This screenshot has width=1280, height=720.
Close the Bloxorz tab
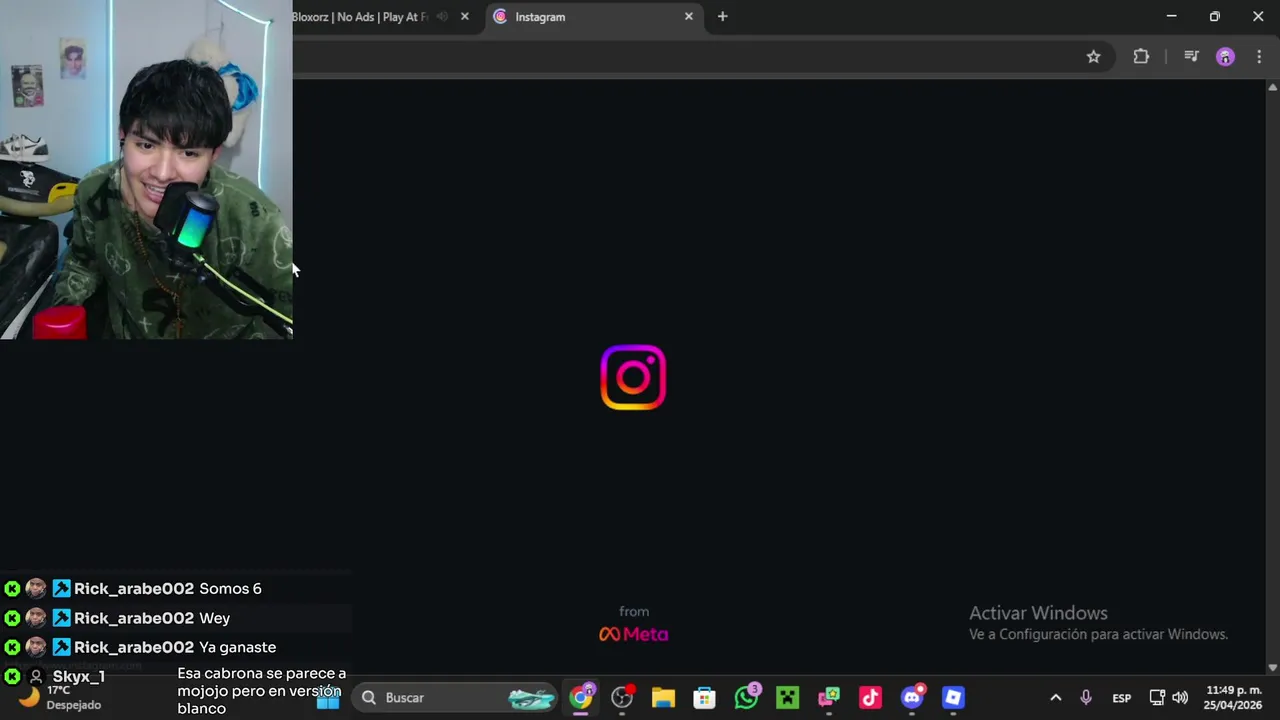tap(464, 17)
